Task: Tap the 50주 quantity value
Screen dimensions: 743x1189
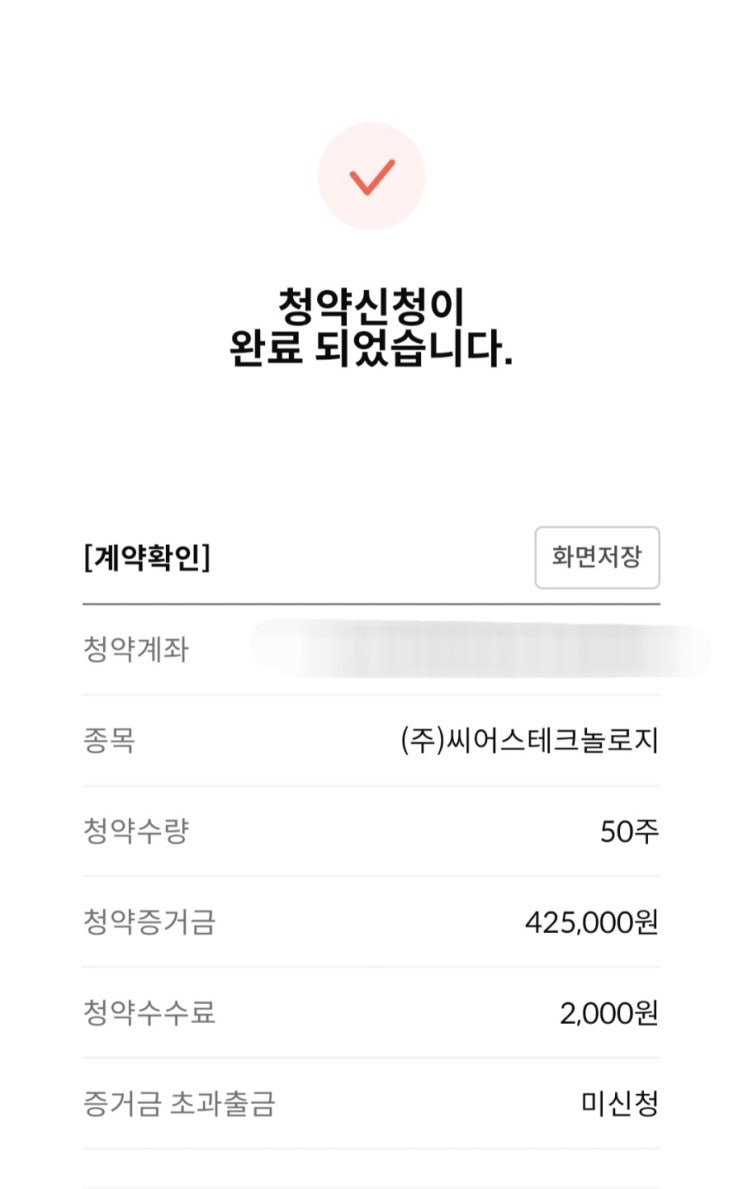Action: [x=629, y=831]
